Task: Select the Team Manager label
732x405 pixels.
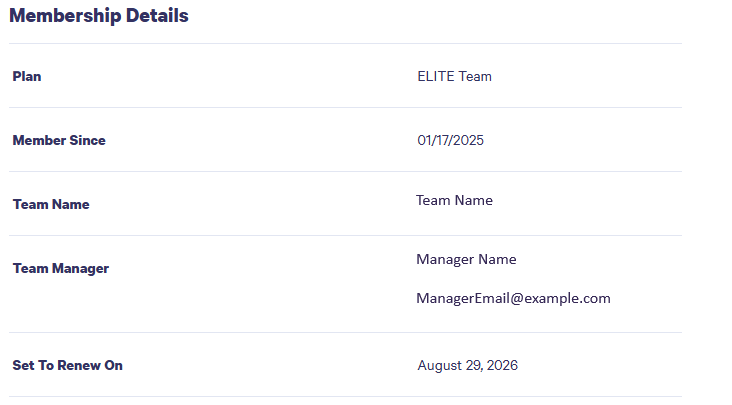Action: pos(61,268)
